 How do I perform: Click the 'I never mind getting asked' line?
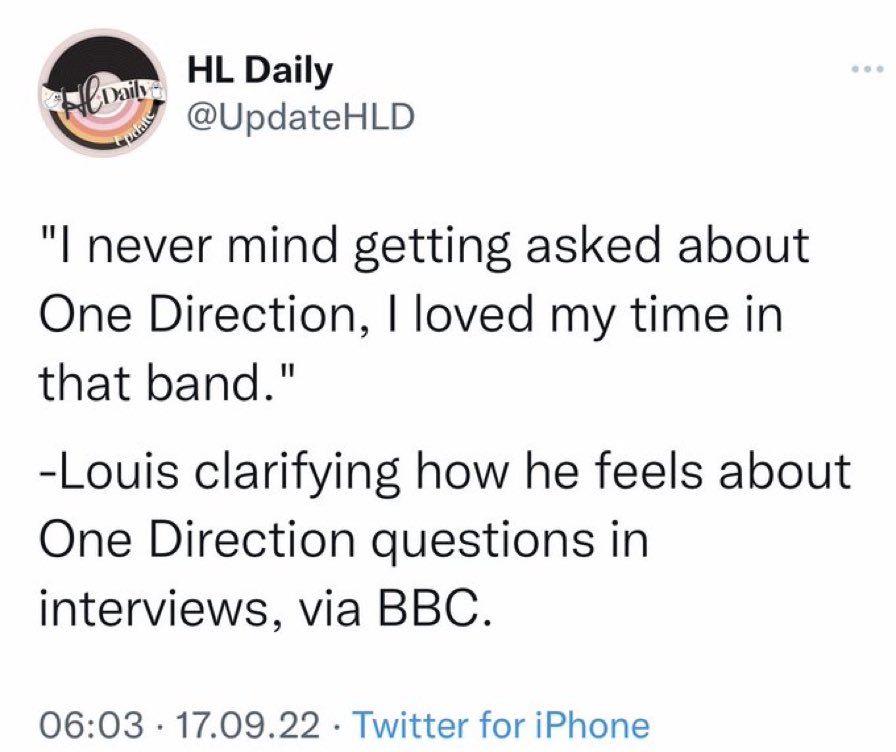pos(424,247)
